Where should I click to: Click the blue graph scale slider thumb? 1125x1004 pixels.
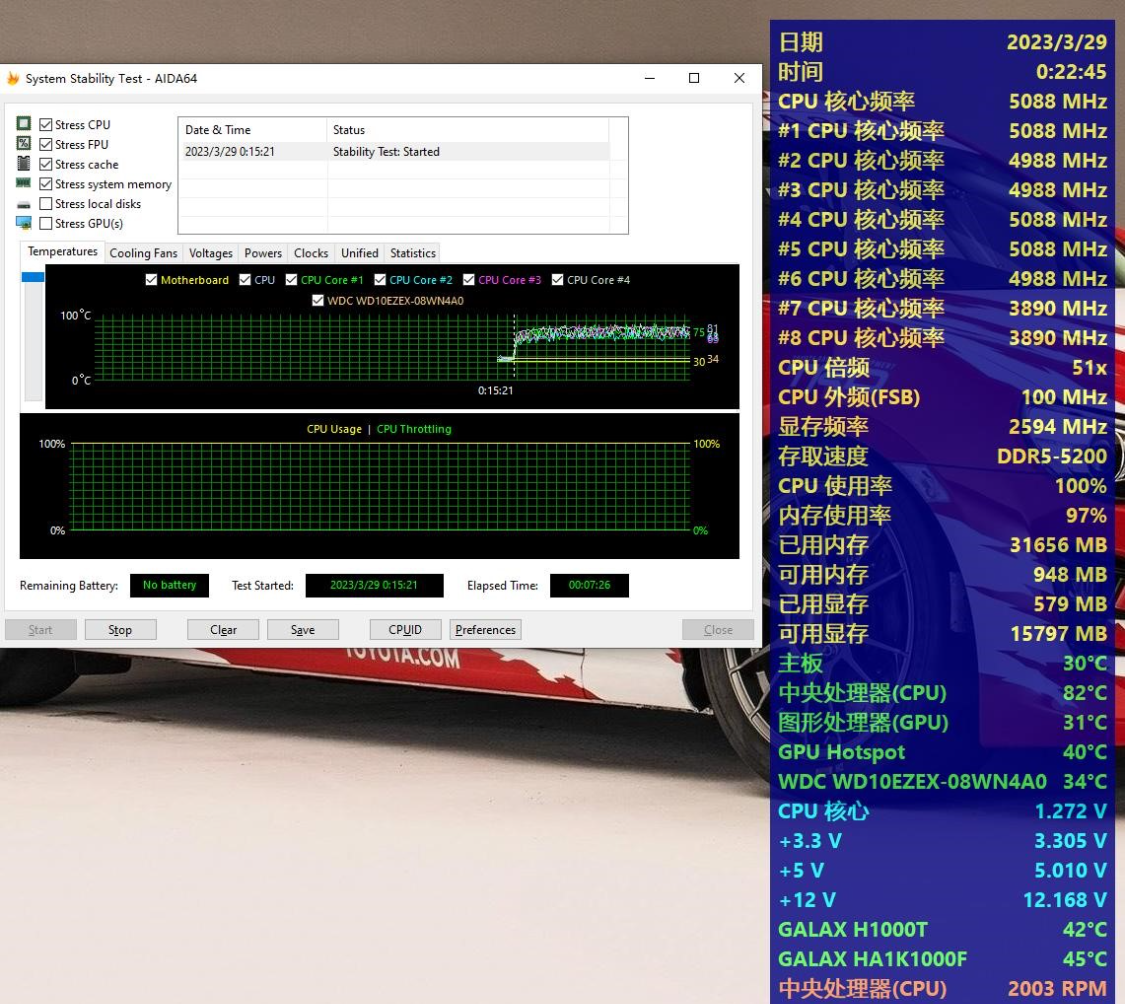click(33, 277)
